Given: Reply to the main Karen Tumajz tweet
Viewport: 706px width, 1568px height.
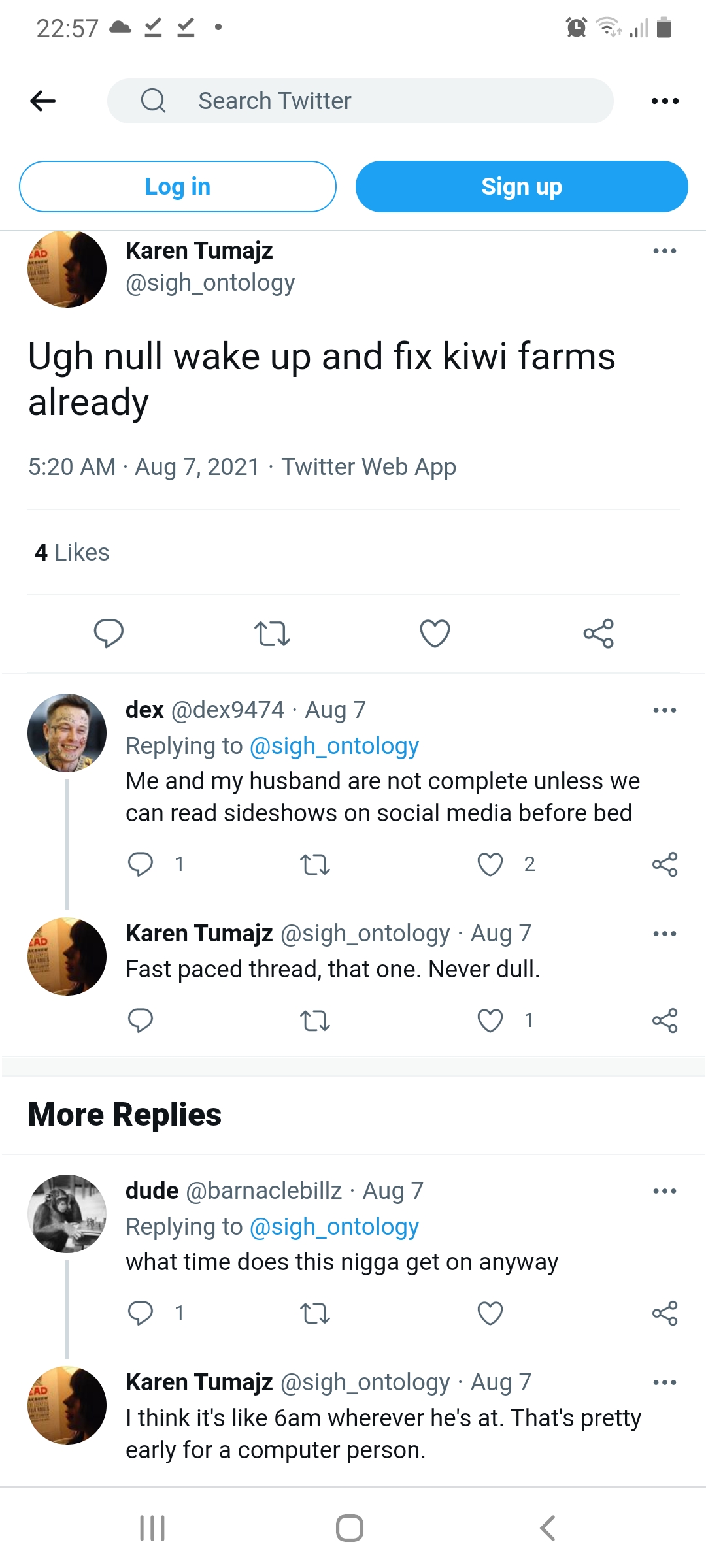Looking at the screenshot, I should click(109, 632).
